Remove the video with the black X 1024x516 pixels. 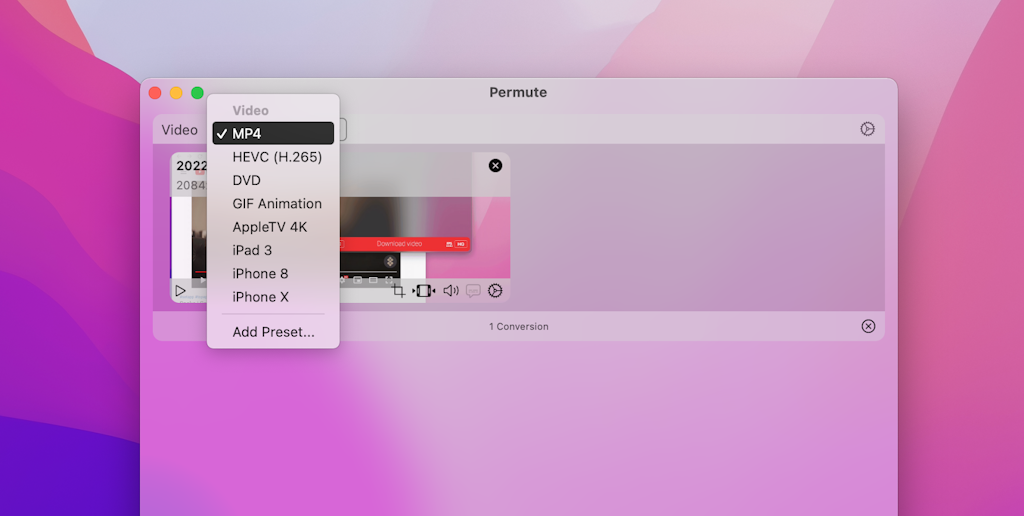[496, 165]
